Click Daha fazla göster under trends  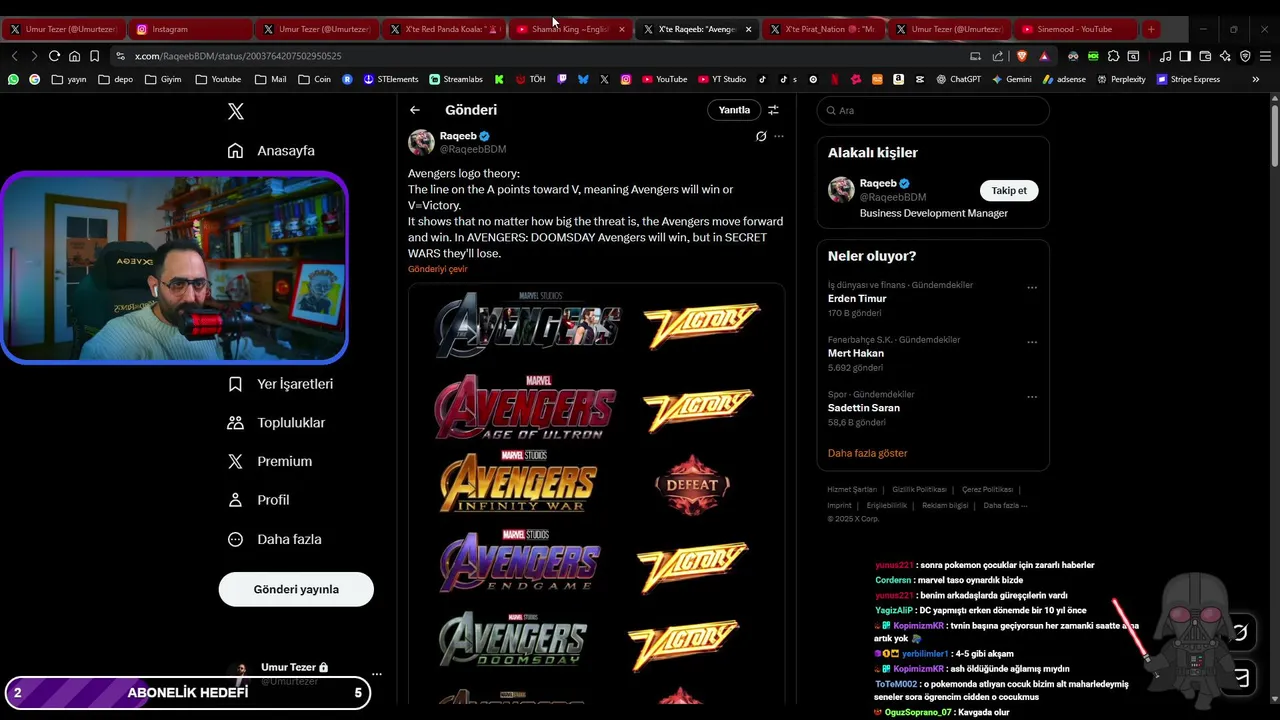click(x=868, y=453)
